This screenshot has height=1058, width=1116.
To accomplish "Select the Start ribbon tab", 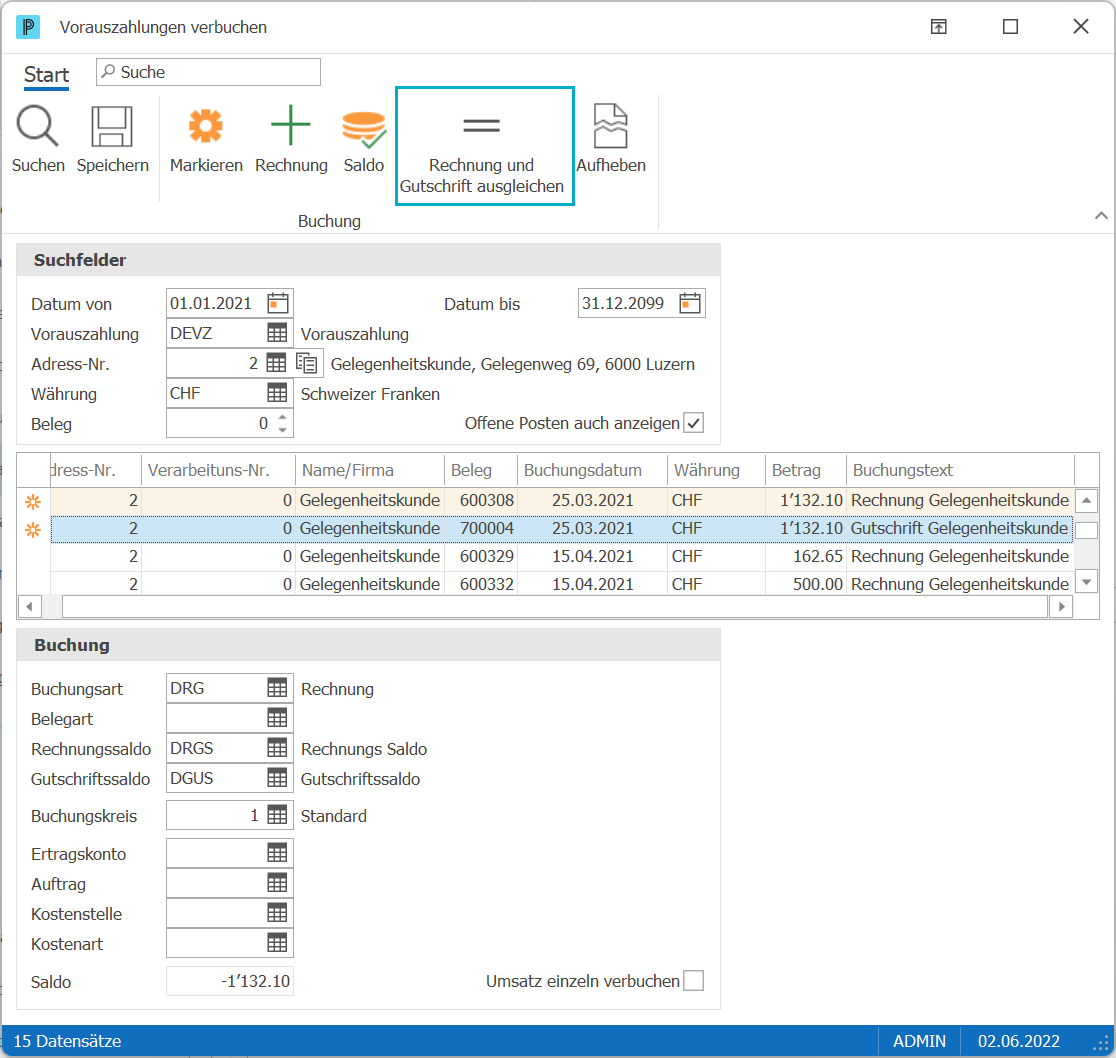I will (46, 75).
